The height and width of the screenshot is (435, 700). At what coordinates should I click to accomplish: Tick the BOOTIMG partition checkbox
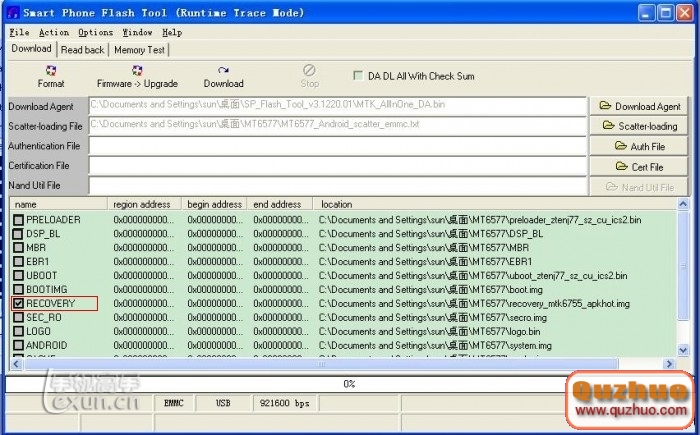pos(18,289)
